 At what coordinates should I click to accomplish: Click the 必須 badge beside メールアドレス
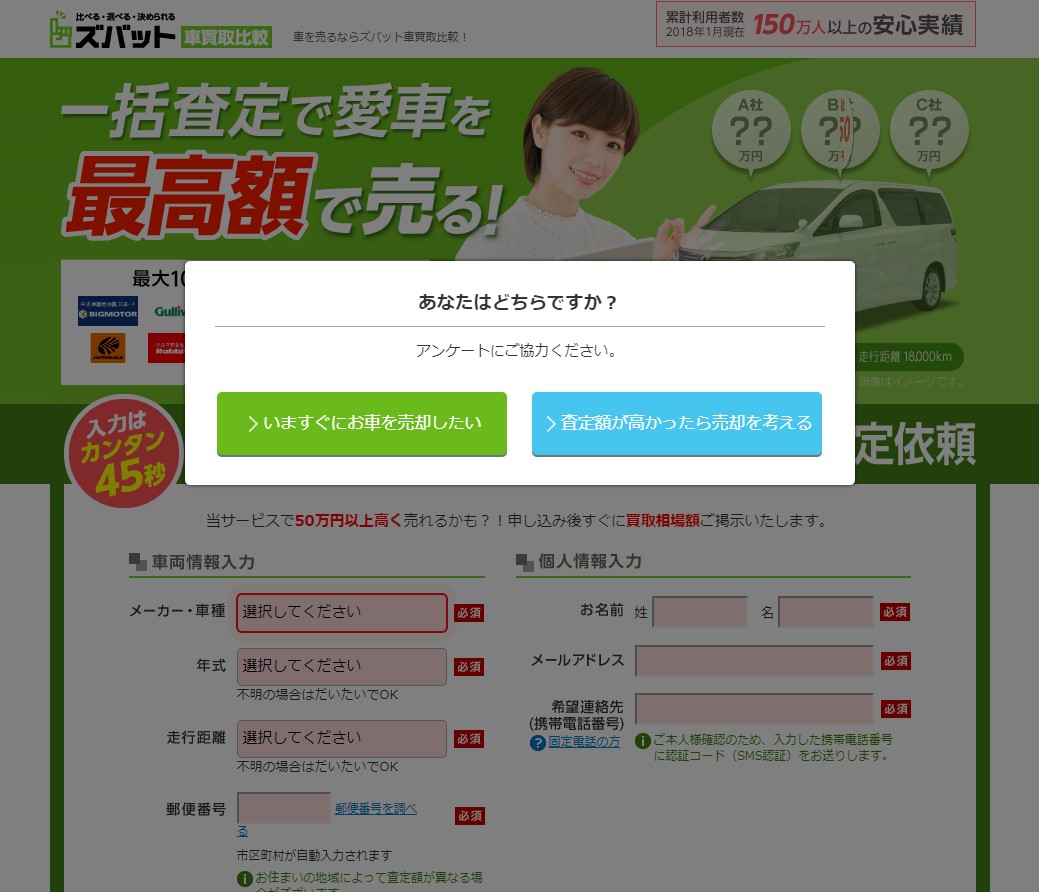click(x=896, y=661)
